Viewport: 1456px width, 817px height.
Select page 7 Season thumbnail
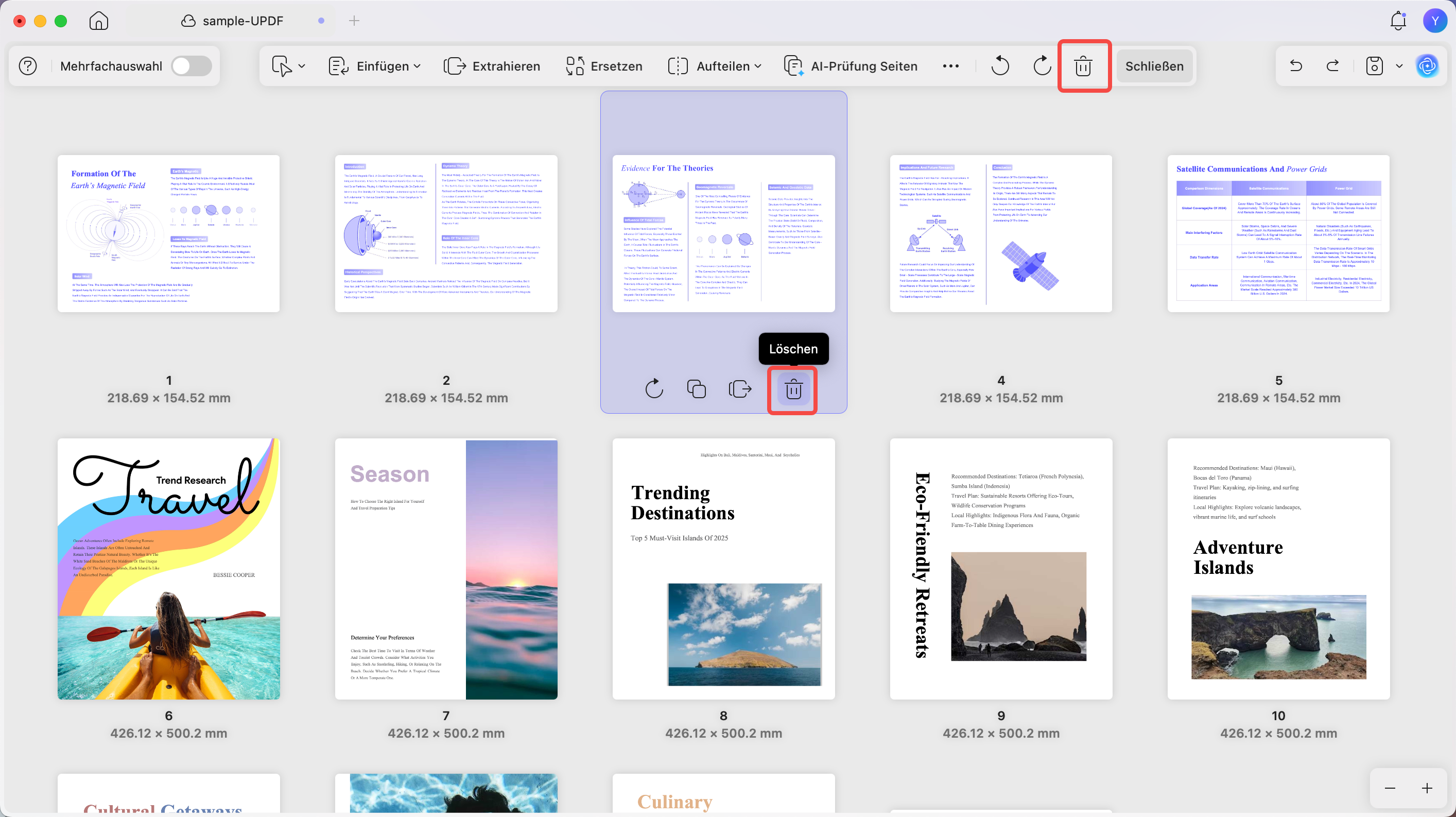[446, 569]
